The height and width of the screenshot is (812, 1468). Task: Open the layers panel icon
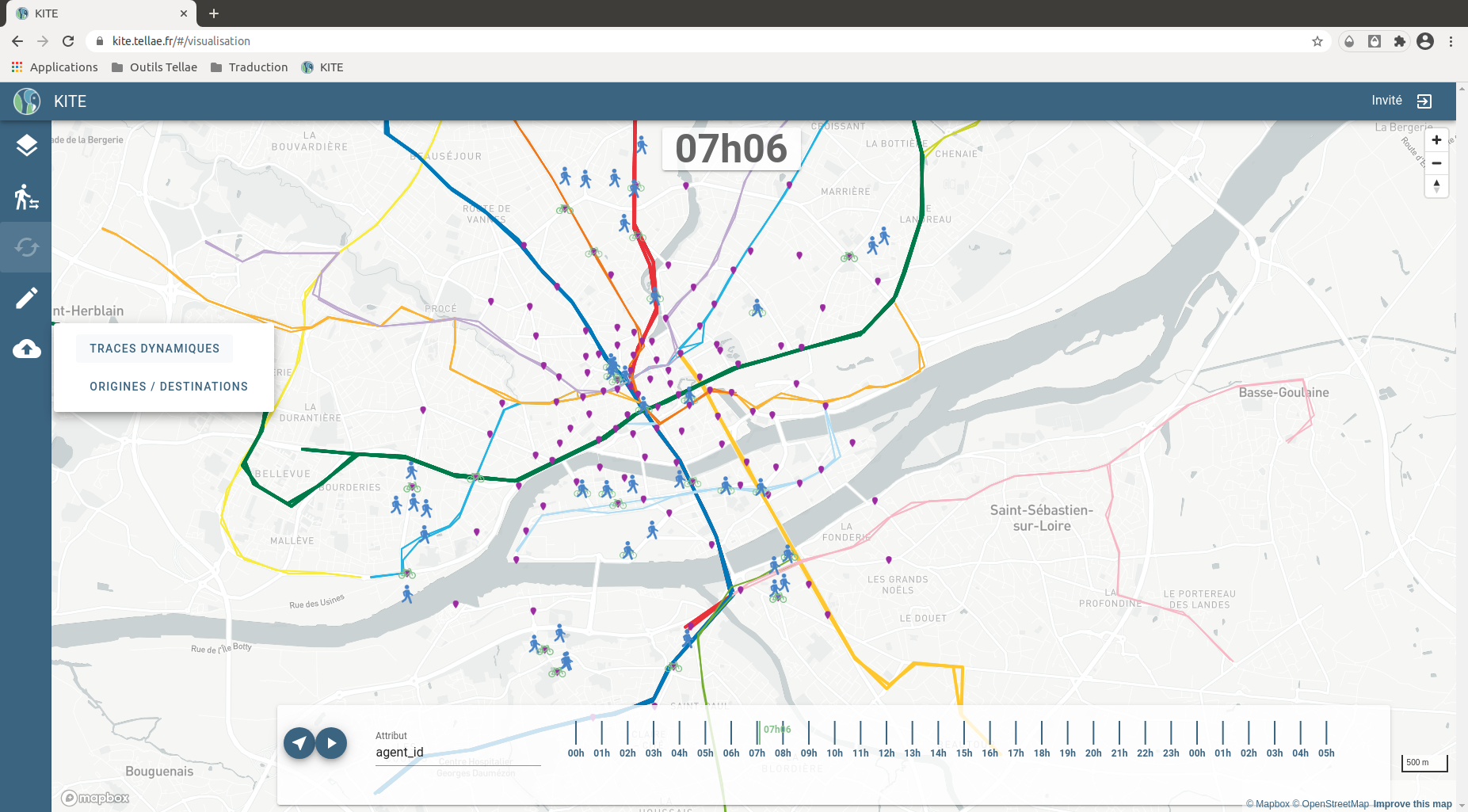point(26,146)
